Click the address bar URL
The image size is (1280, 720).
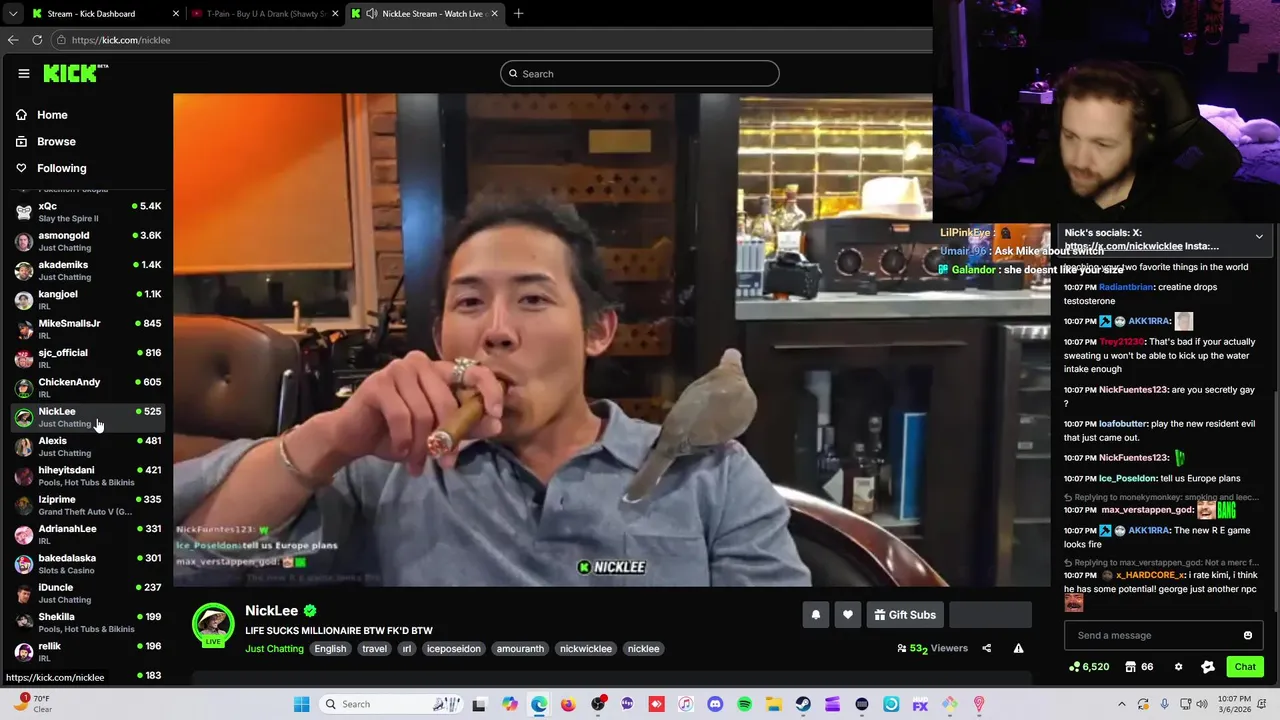pyautogui.click(x=121, y=40)
